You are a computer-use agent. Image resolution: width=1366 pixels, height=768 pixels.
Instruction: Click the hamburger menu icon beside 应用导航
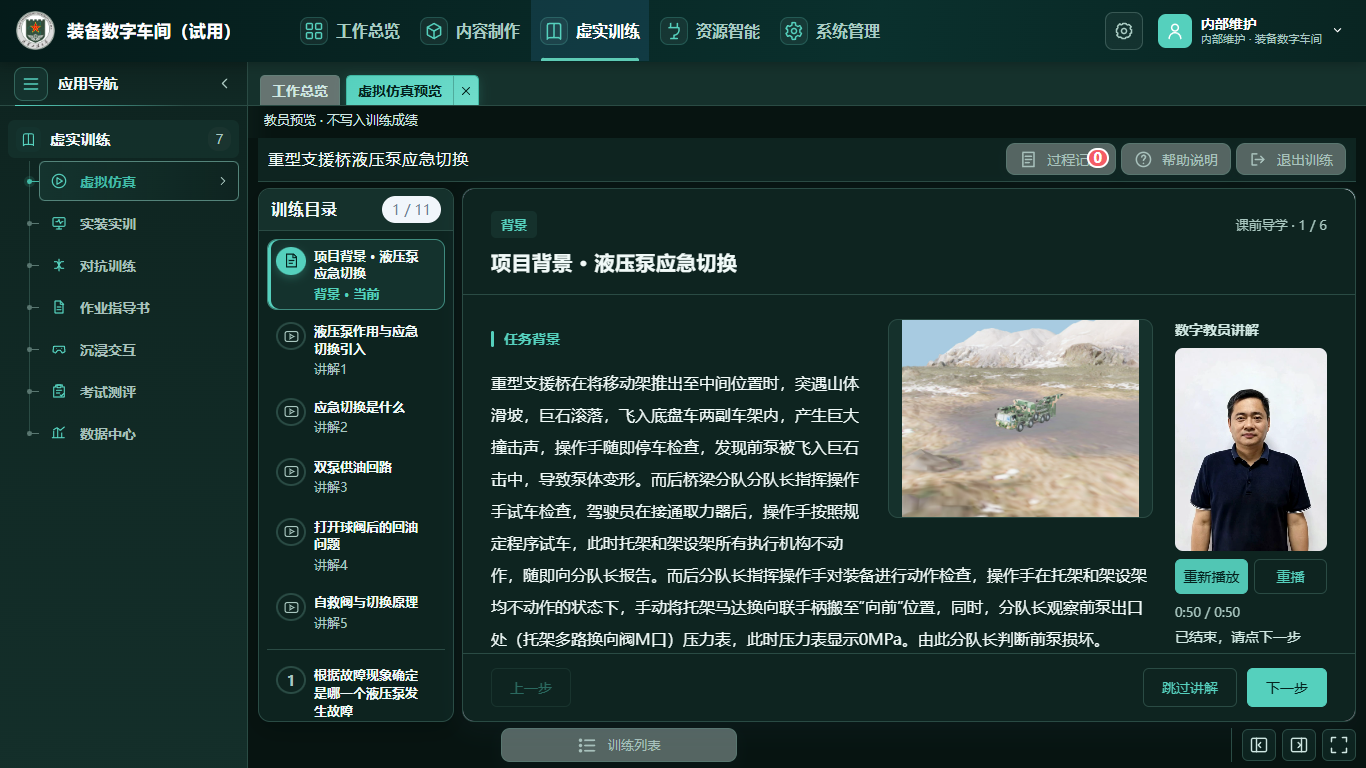(x=31, y=84)
